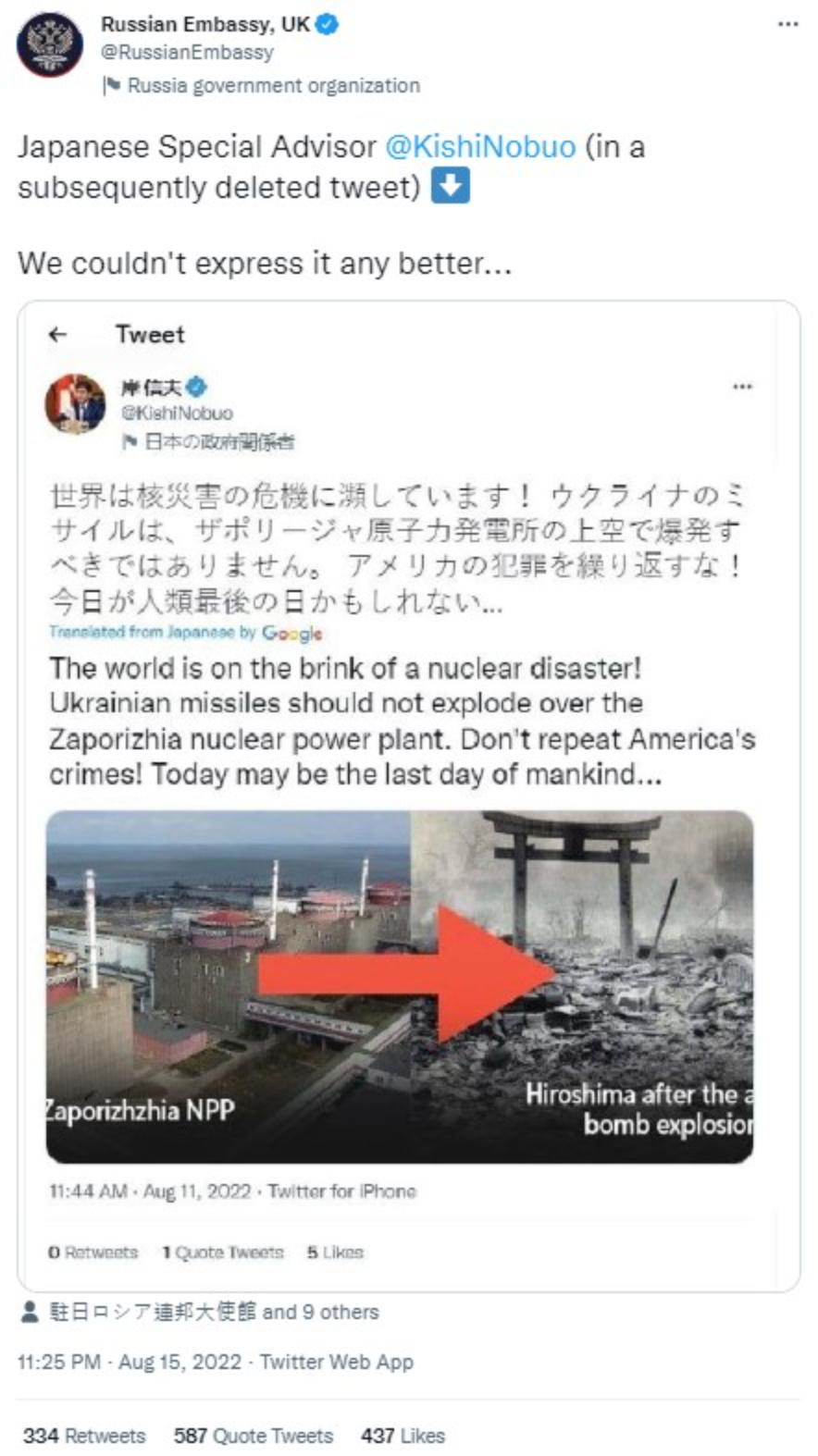Open Kishi Nobuo's profile picture in quoted tweet
This screenshot has width=818, height=1456.
coord(76,403)
